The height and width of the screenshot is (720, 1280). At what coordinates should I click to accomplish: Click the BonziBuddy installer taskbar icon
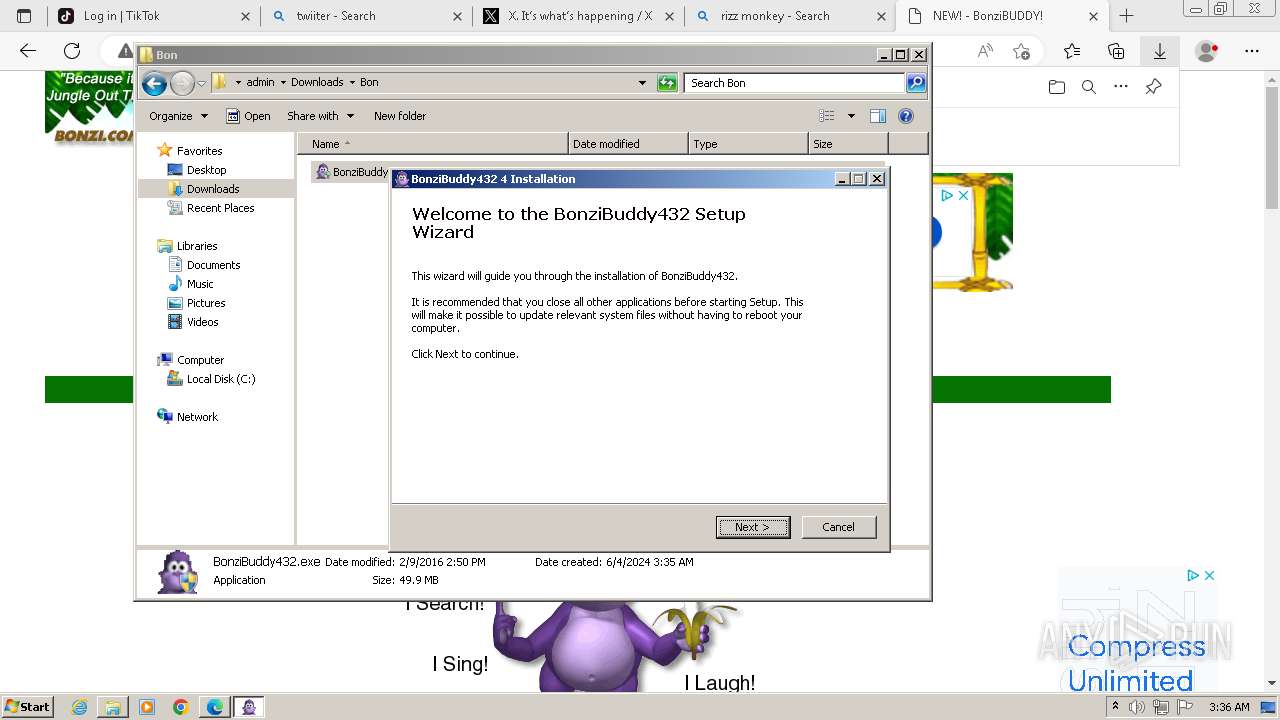point(249,707)
